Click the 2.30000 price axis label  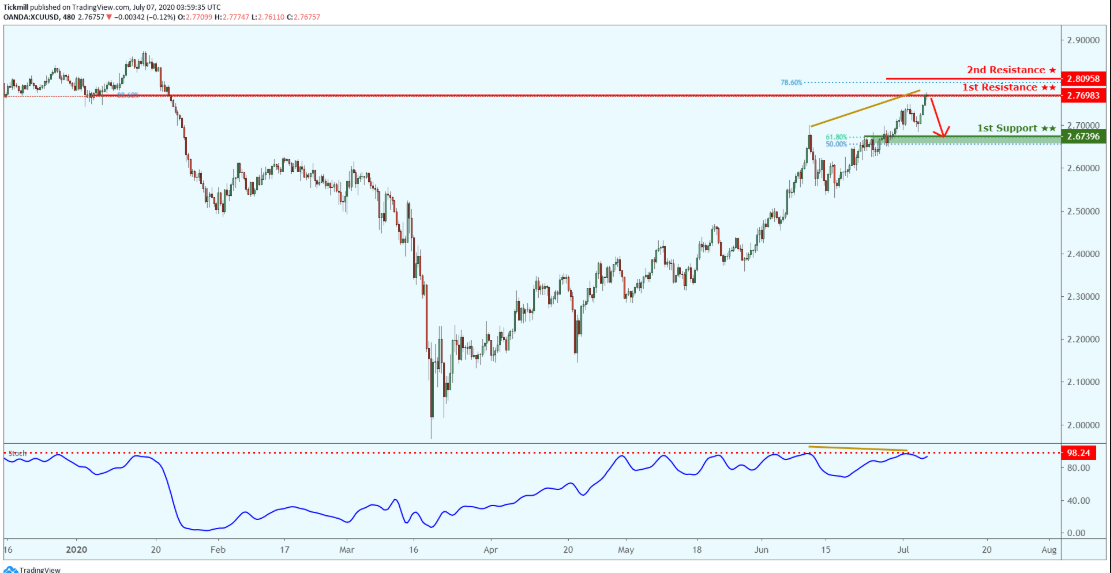pyautogui.click(x=1083, y=297)
